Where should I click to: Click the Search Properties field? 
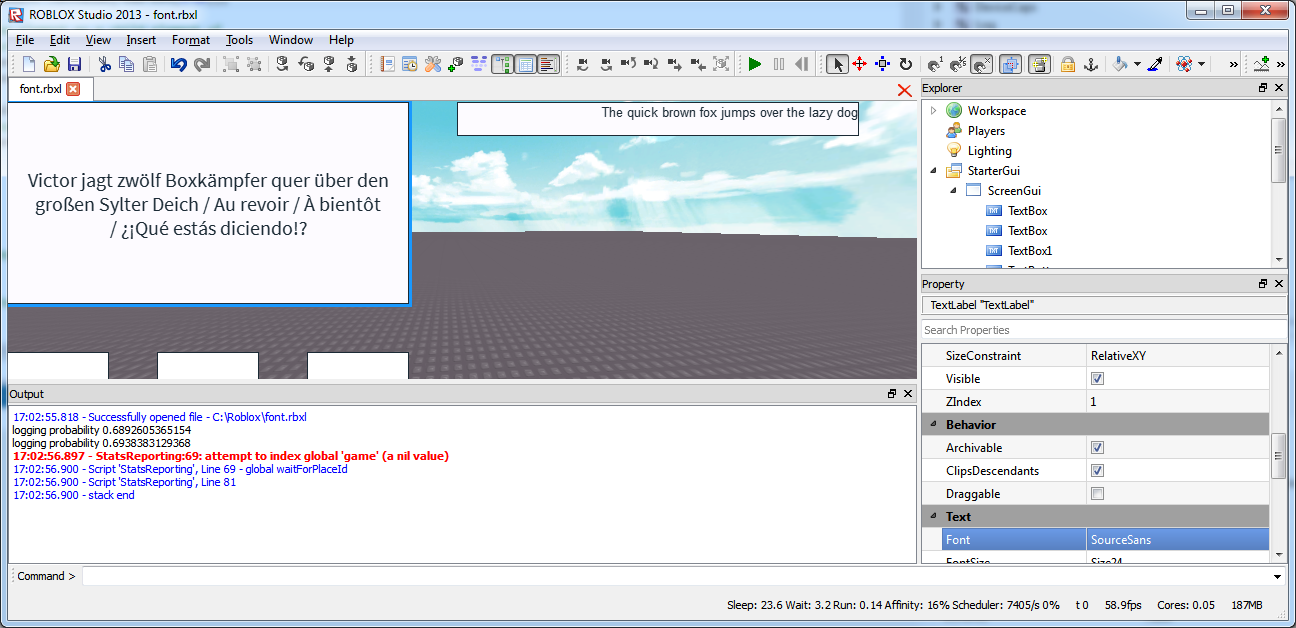click(1103, 330)
